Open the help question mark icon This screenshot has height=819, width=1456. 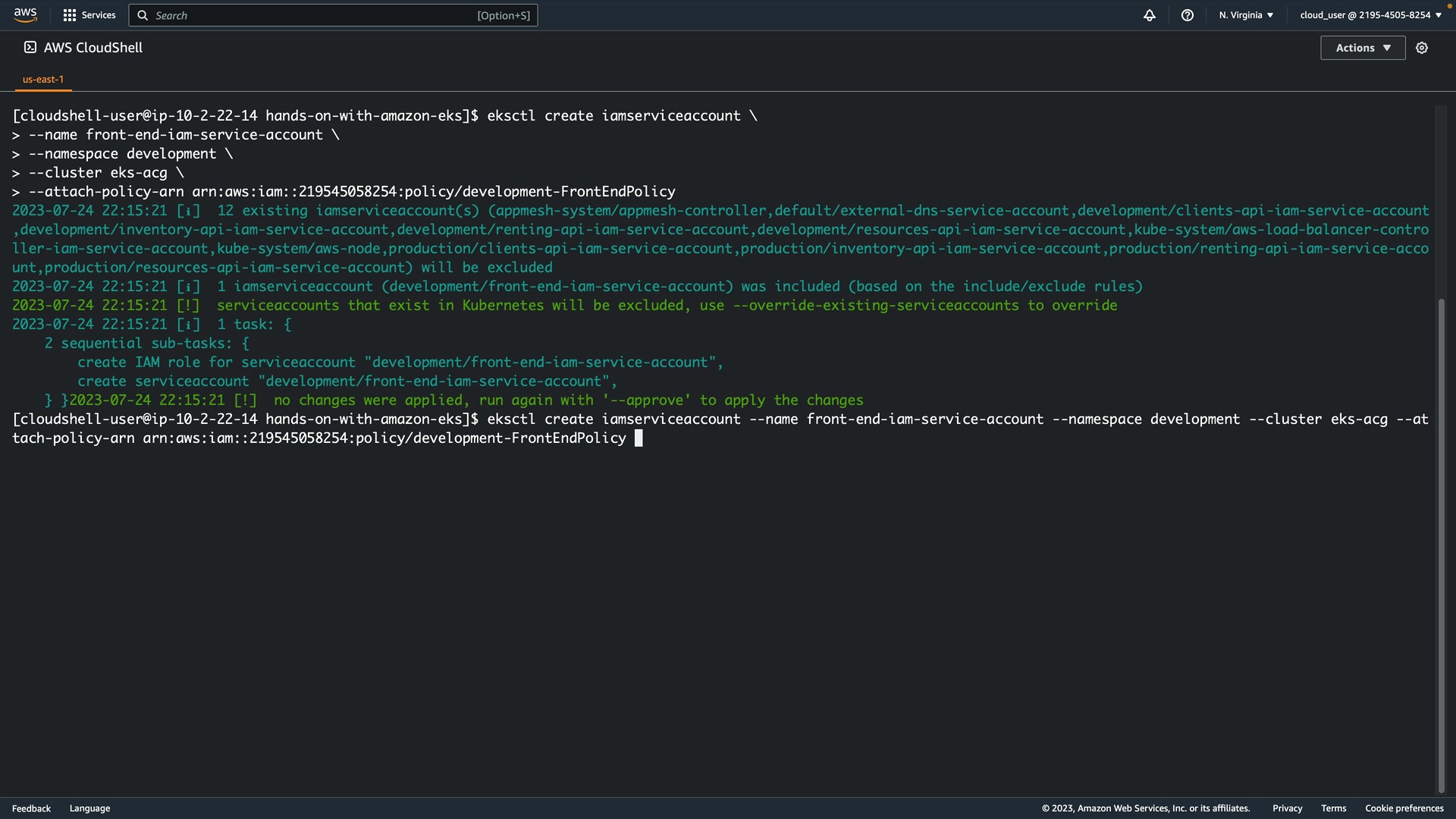(1188, 15)
